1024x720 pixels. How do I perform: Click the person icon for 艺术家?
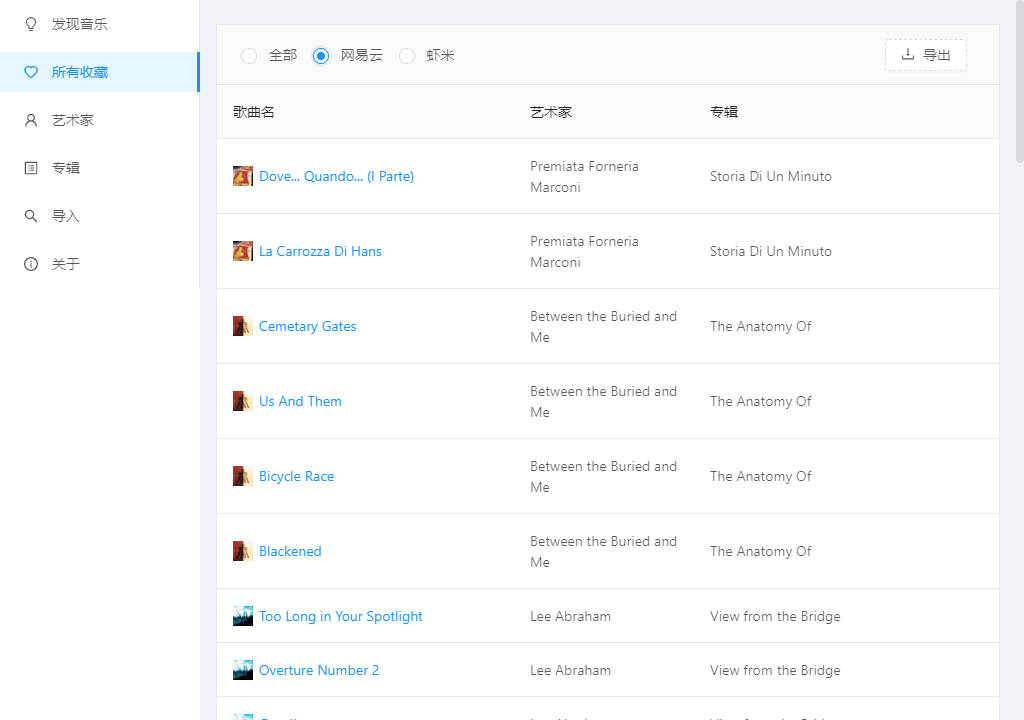click(31, 120)
